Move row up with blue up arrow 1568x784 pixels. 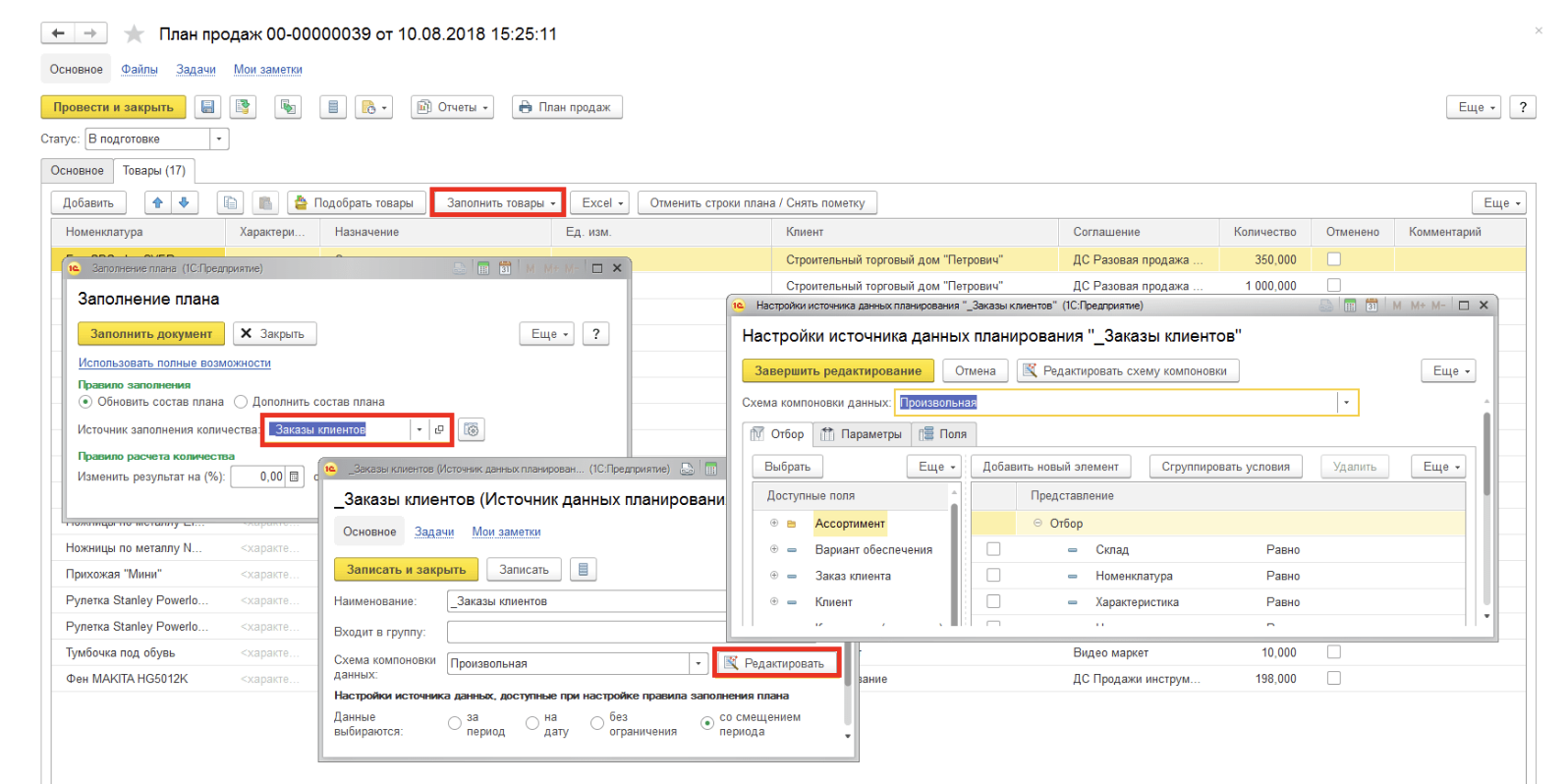[157, 202]
